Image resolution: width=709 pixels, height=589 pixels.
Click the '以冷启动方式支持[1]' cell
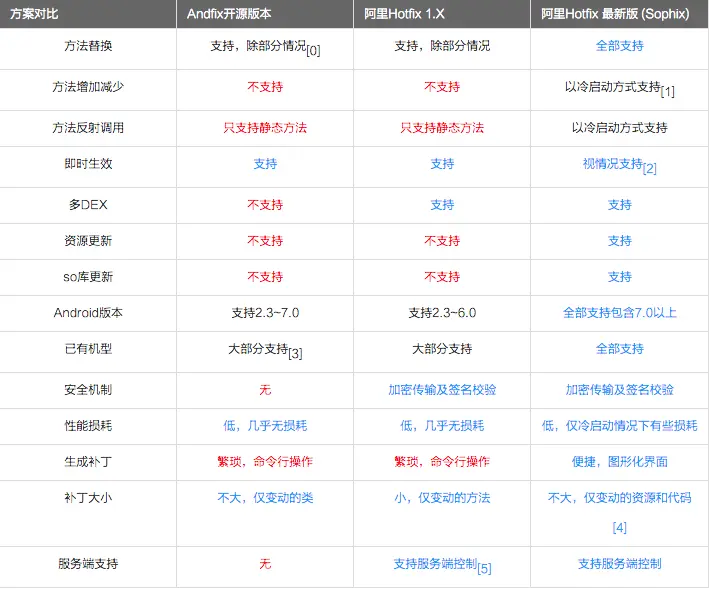tap(619, 89)
